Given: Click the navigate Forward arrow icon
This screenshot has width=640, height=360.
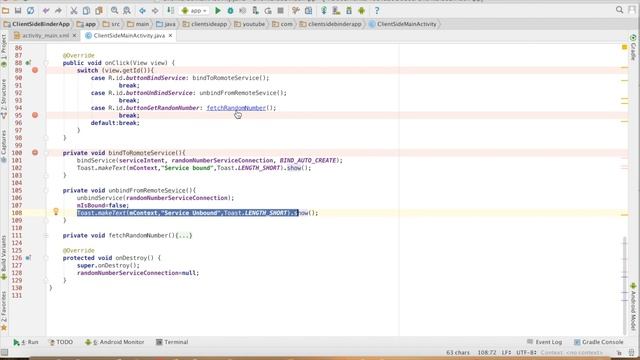Looking at the screenshot, I should click(155, 10).
